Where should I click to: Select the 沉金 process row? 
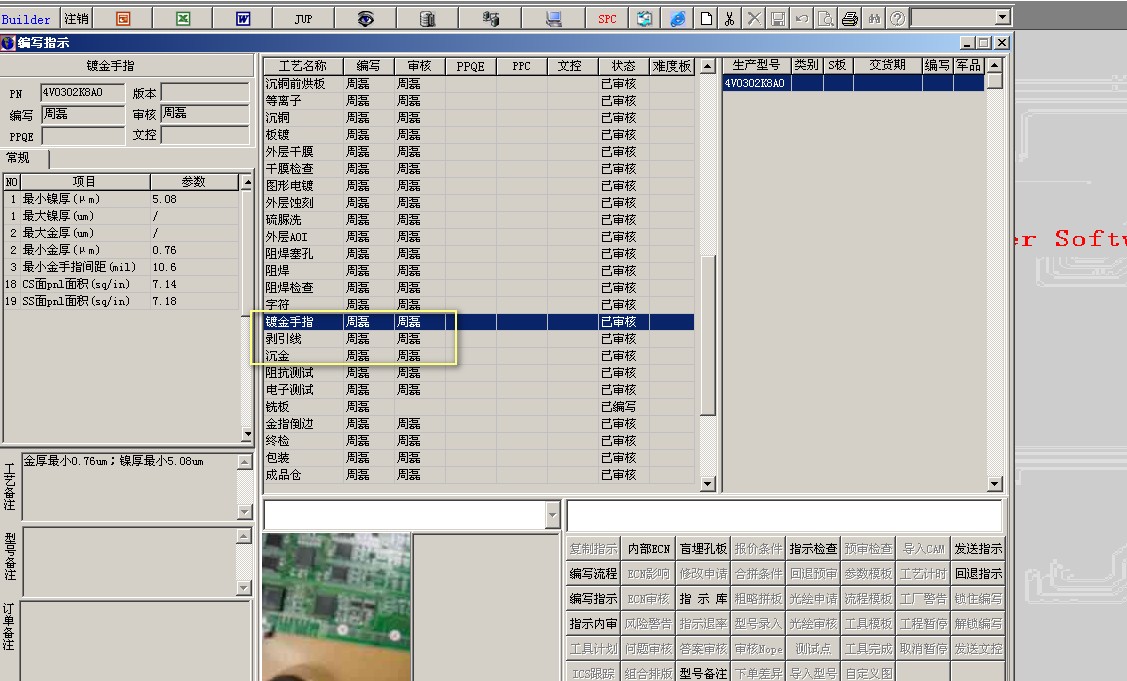[x=479, y=356]
